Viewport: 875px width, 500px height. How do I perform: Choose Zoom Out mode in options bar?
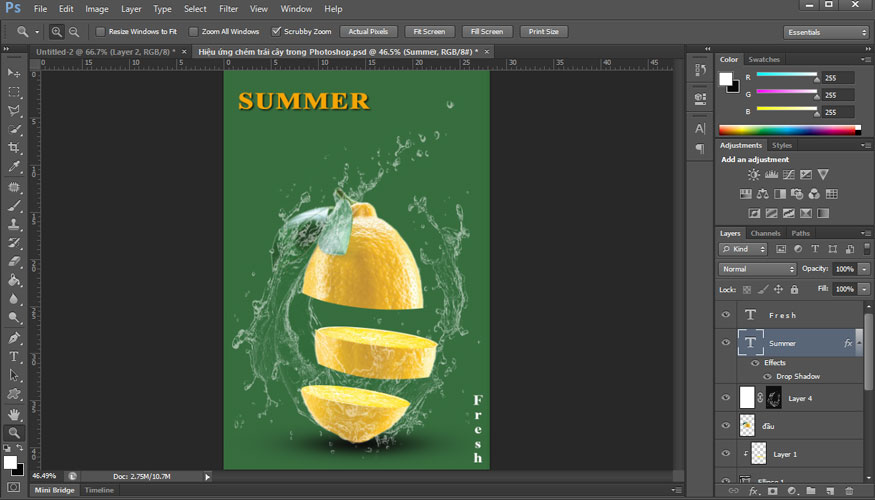pos(74,32)
